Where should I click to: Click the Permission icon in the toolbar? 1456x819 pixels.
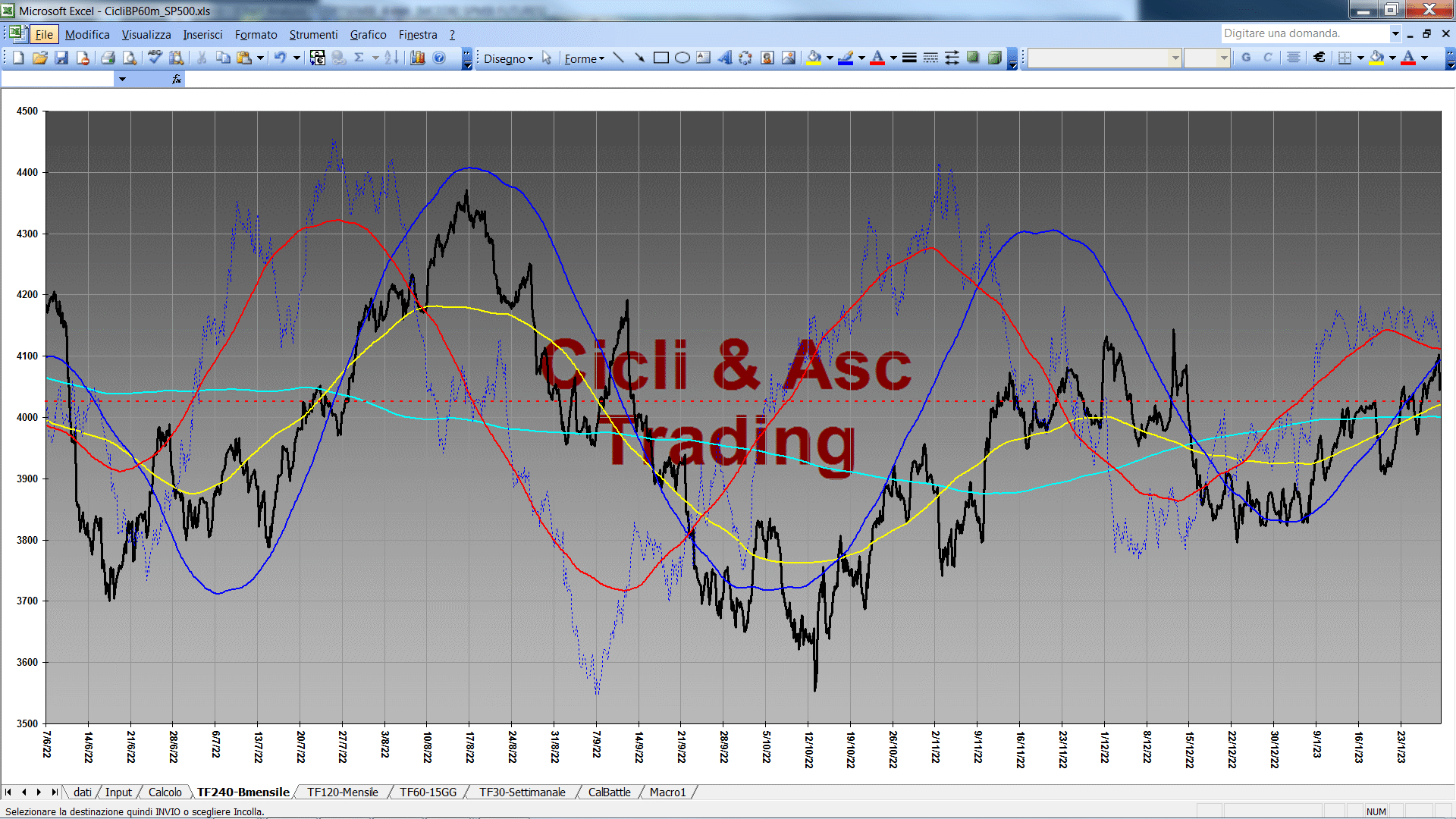(x=83, y=58)
